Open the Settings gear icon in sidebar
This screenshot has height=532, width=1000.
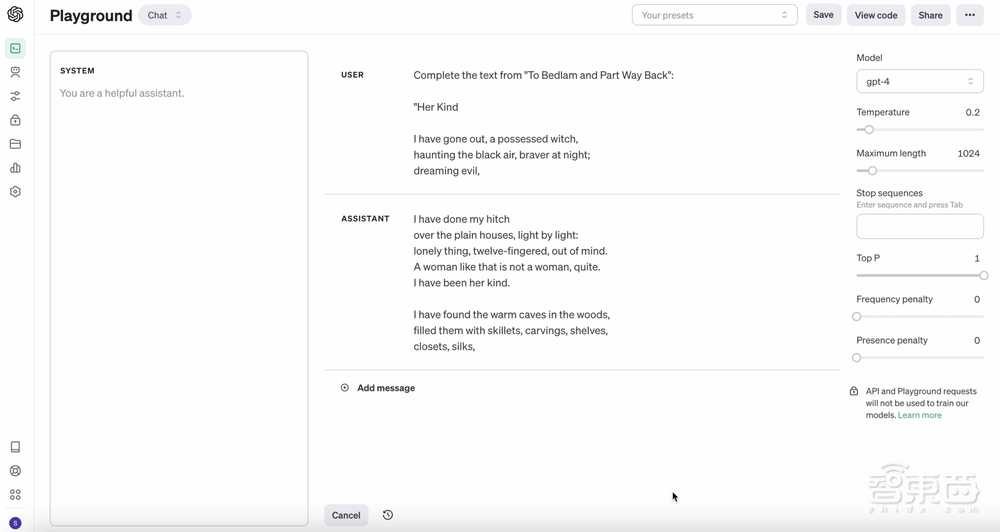(15, 192)
